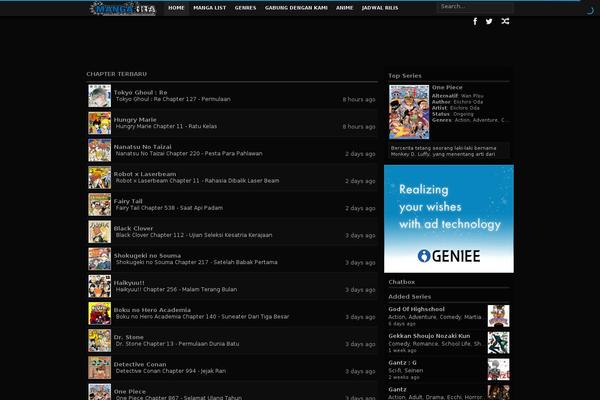
Task: Open Nanatsu No Taizai Chapter 220 link
Action: [x=189, y=153]
